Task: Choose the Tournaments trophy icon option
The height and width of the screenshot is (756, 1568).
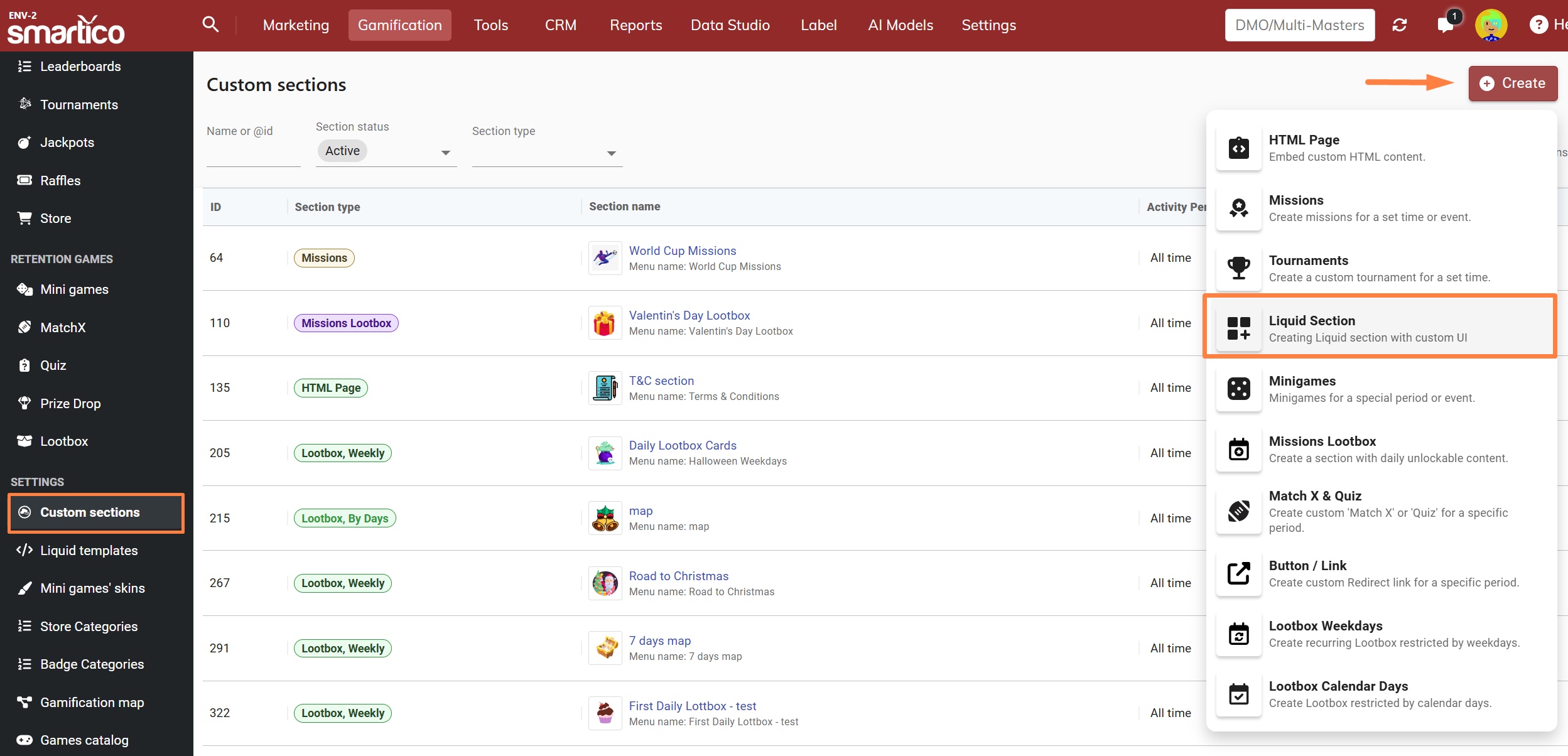Action: tap(1238, 268)
